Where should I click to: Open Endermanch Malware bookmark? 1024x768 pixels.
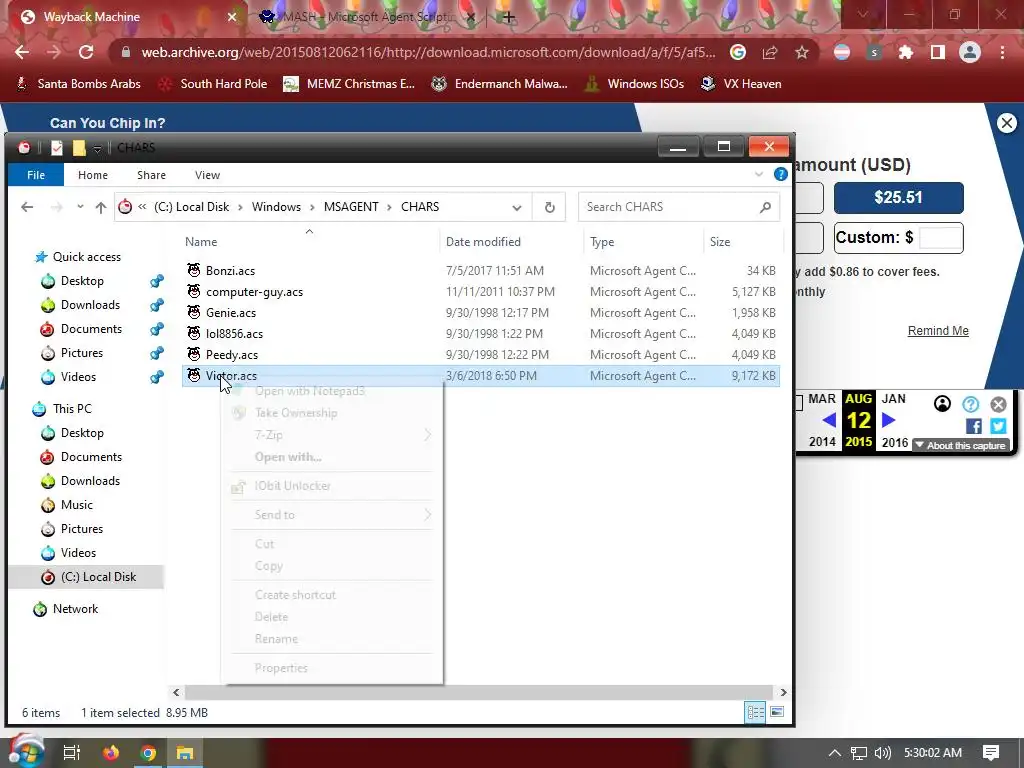point(500,84)
